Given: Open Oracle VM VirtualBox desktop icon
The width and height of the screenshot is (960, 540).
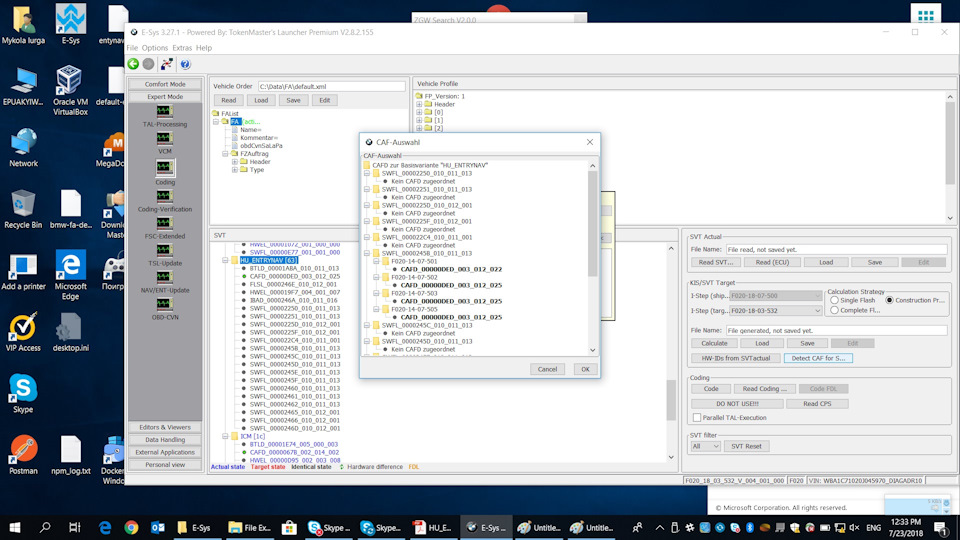Looking at the screenshot, I should pyautogui.click(x=70, y=90).
